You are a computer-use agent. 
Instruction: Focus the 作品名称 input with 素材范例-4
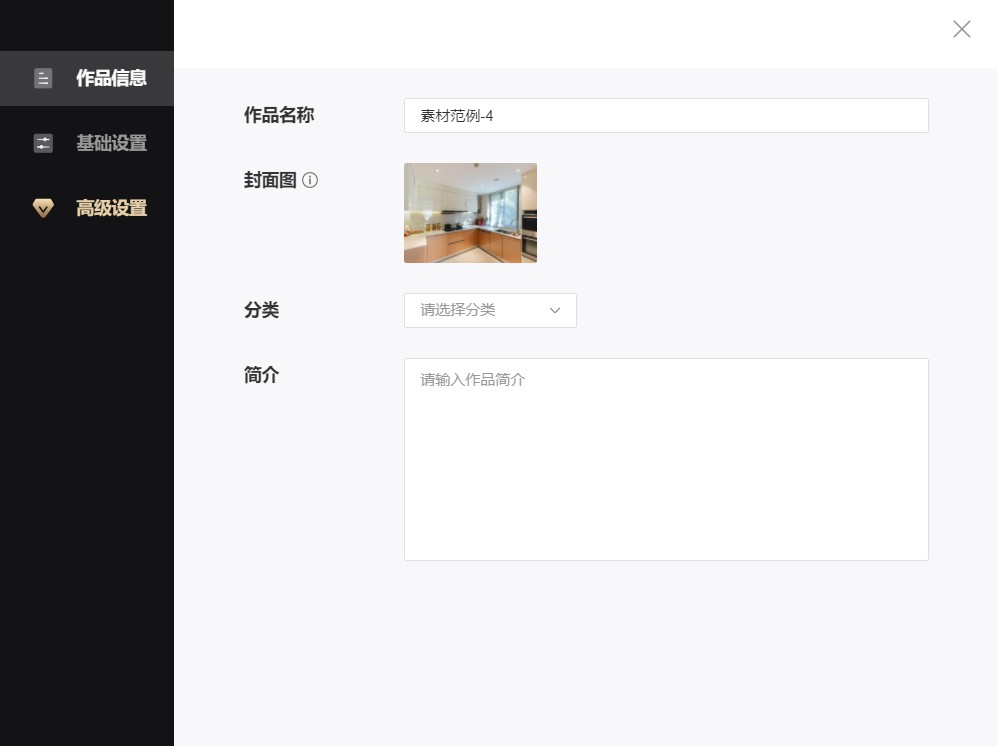(666, 116)
